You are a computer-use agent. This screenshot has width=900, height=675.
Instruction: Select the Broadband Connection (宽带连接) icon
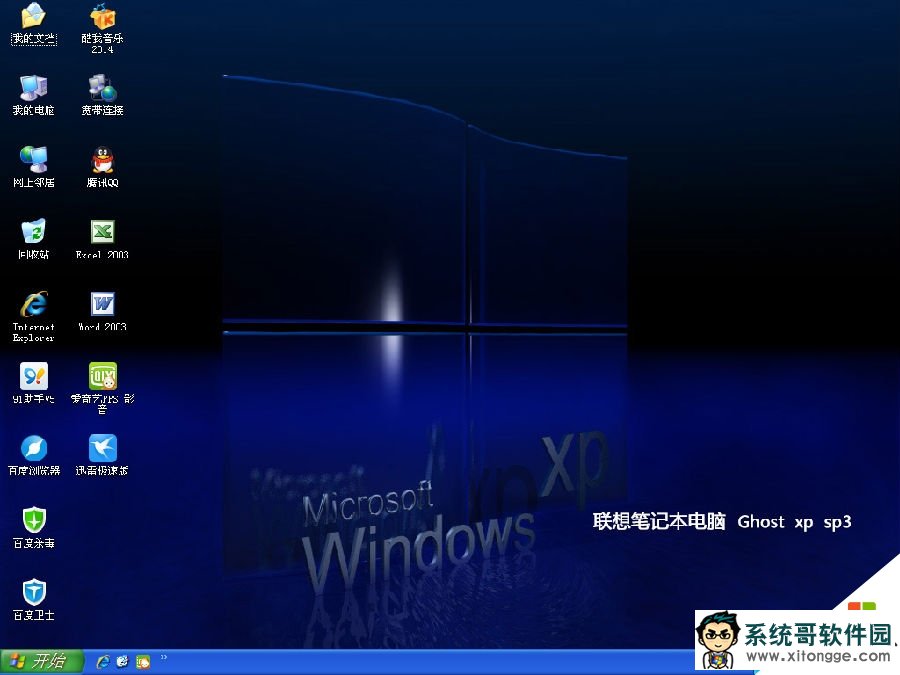102,88
